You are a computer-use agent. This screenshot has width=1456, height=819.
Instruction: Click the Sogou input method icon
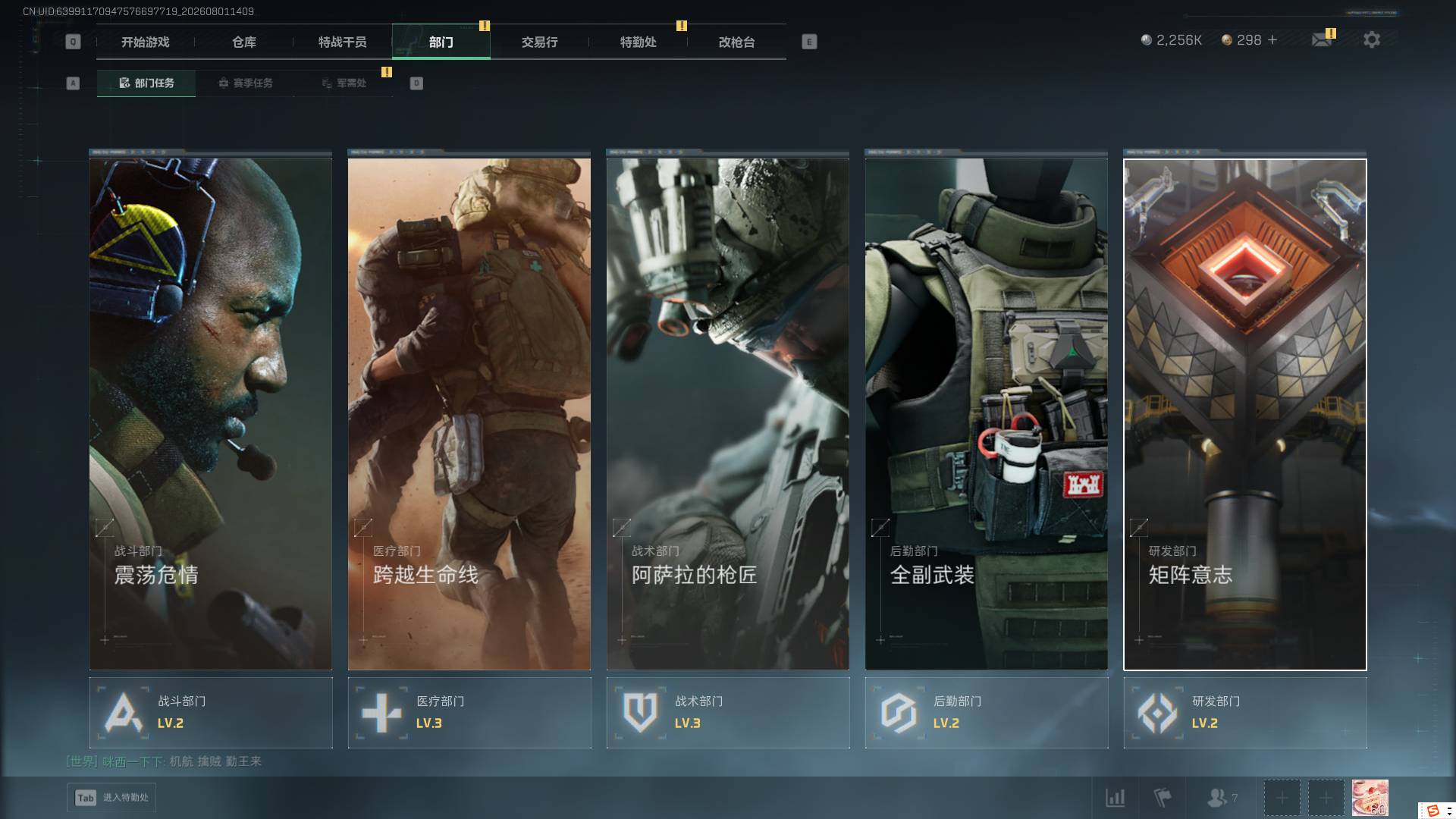point(1433,810)
